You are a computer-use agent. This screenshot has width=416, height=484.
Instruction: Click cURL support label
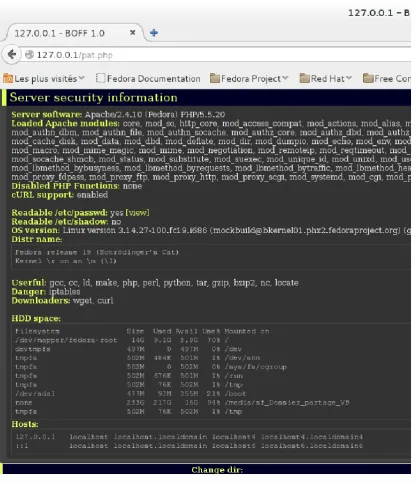[43, 195]
